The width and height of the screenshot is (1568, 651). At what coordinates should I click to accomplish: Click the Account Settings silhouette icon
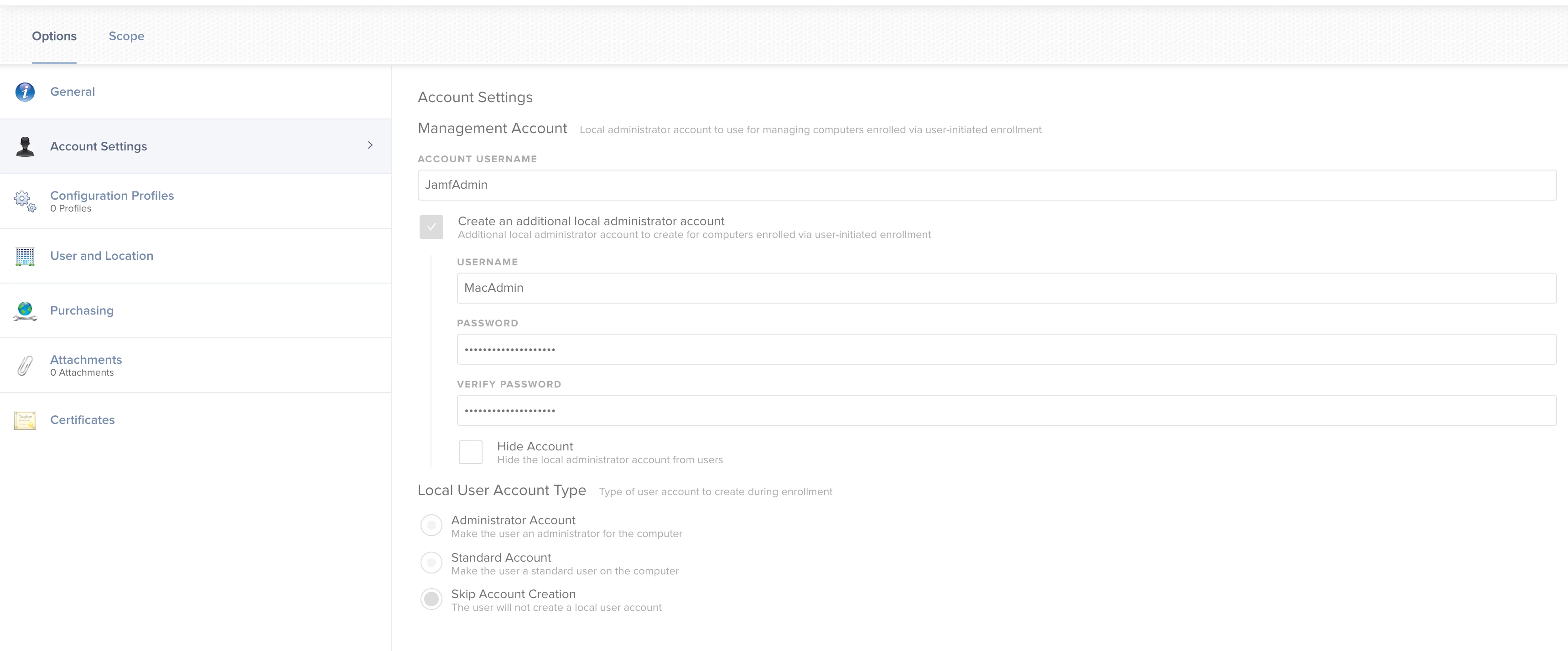[25, 147]
